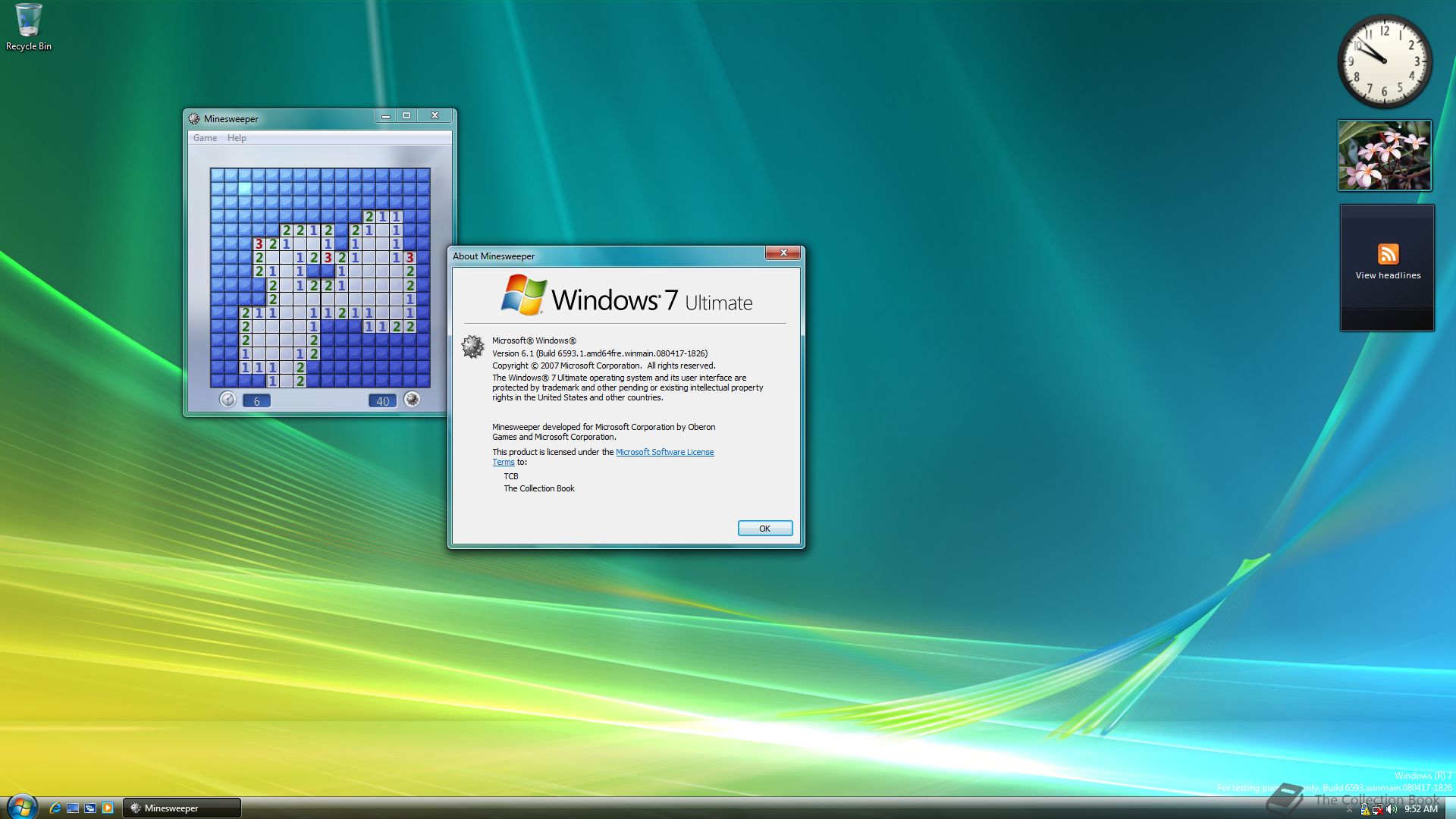Open the Recycle Bin desktop icon

29,27
